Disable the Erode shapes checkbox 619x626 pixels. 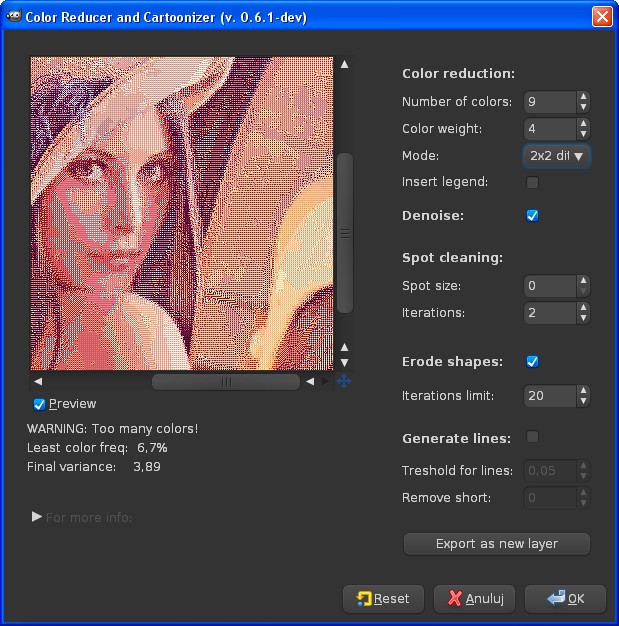click(532, 362)
